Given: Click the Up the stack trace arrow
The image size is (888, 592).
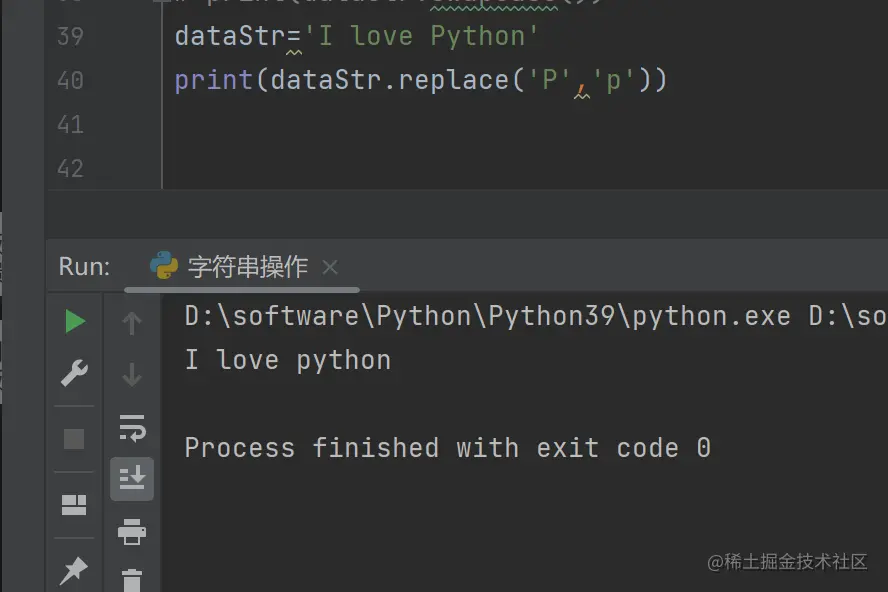Looking at the screenshot, I should tap(132, 323).
